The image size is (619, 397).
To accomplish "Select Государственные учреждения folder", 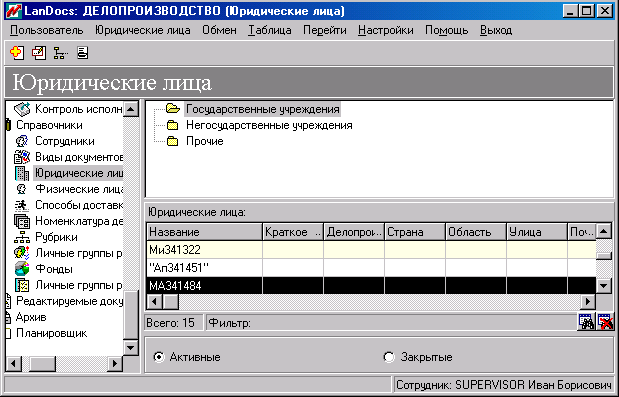I will 263,109.
